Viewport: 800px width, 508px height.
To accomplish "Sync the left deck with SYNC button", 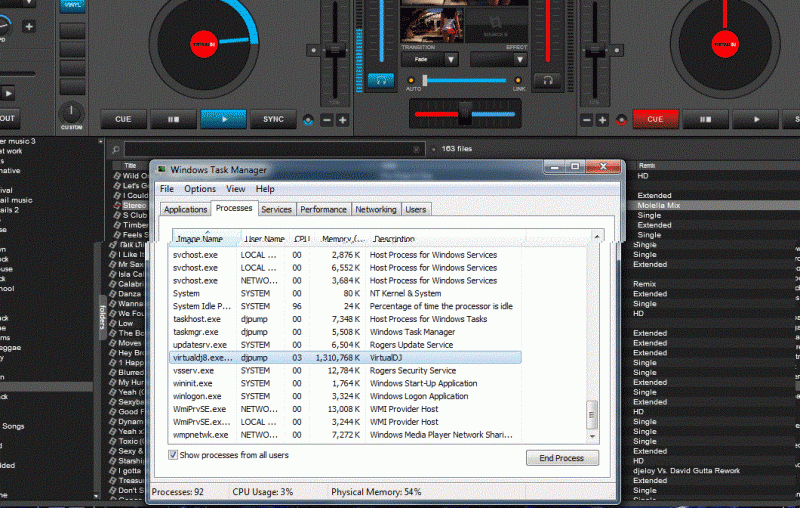I will (273, 119).
